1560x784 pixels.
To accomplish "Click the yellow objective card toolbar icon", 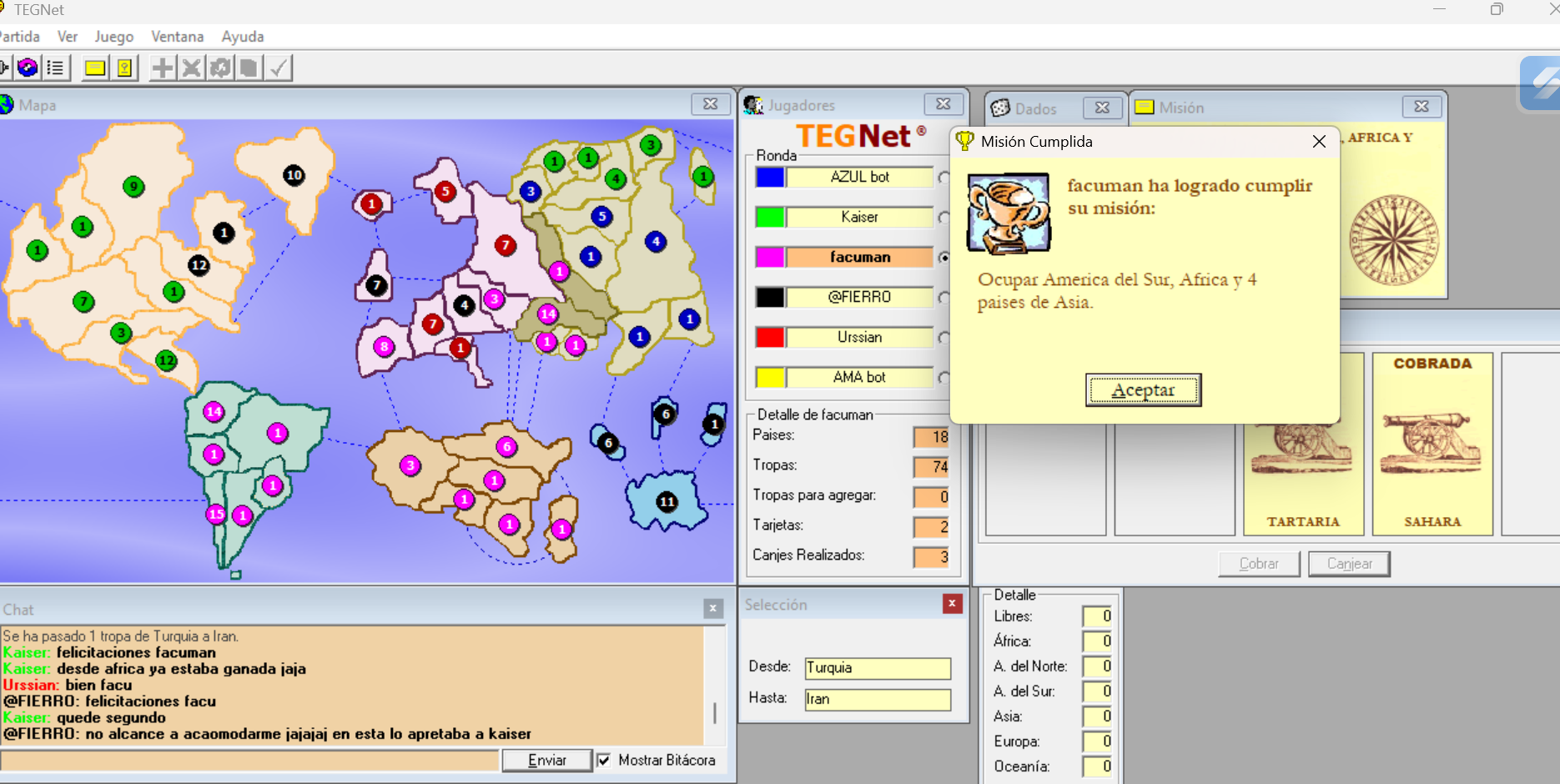I will click(x=124, y=68).
